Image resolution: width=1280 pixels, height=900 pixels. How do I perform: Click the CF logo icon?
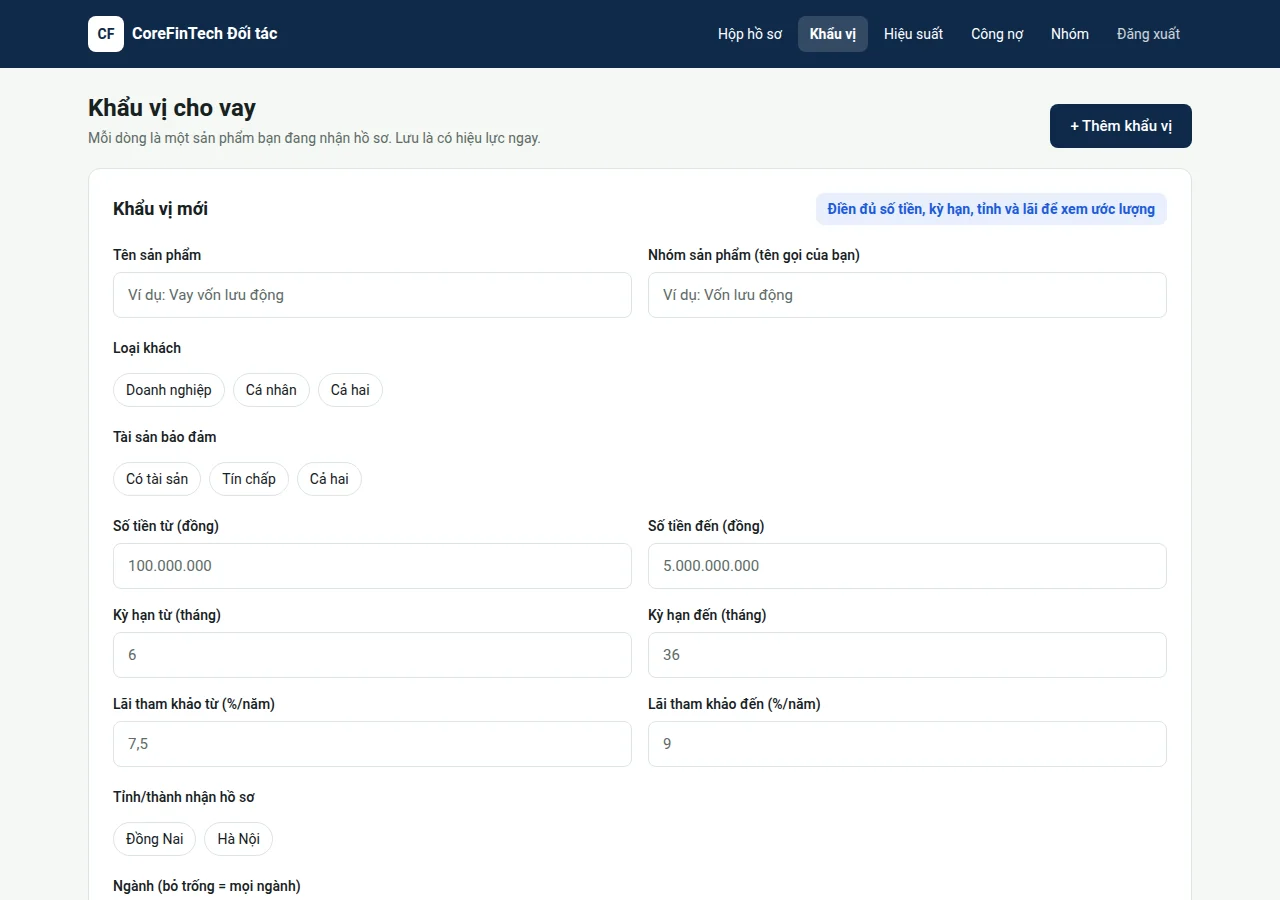tap(106, 34)
